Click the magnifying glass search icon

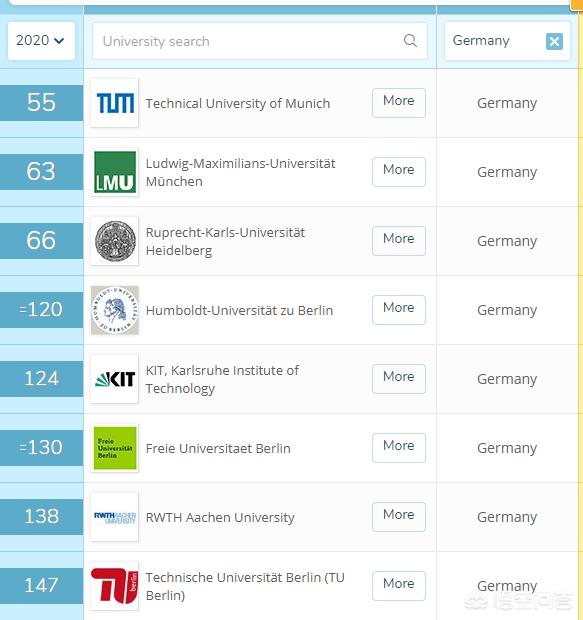pos(410,40)
